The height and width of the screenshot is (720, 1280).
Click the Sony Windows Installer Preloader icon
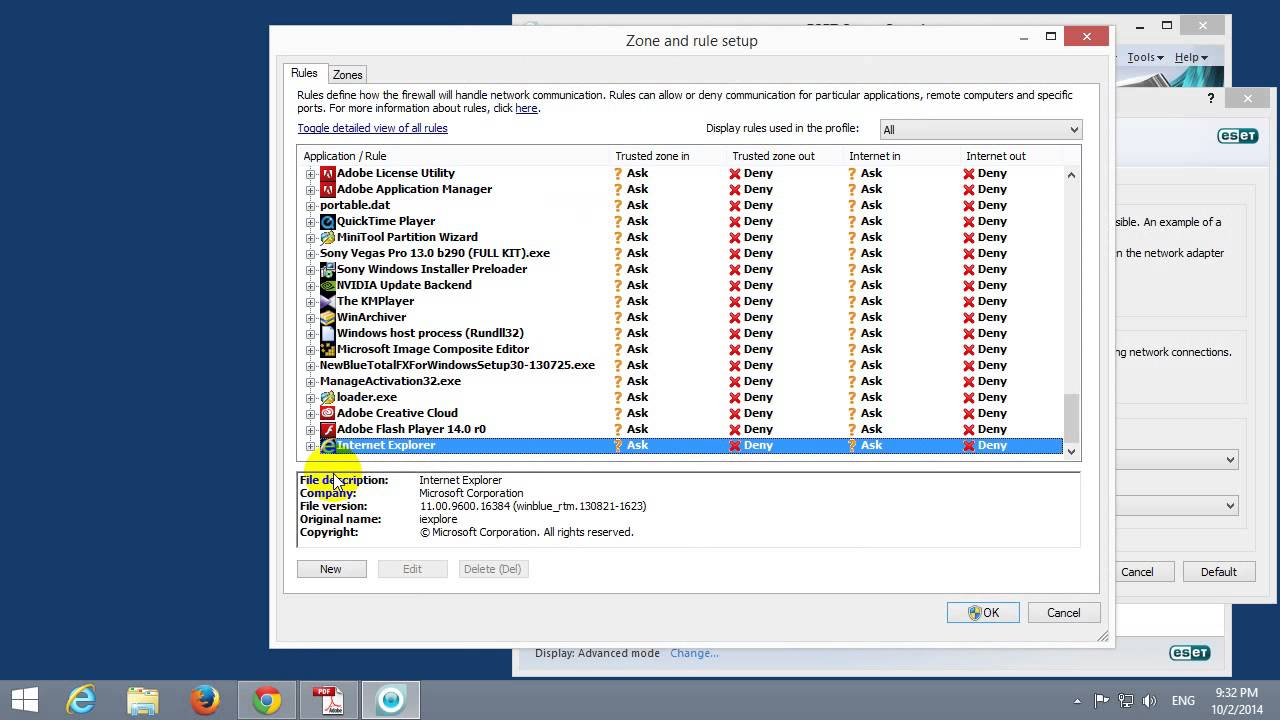pyautogui.click(x=327, y=269)
